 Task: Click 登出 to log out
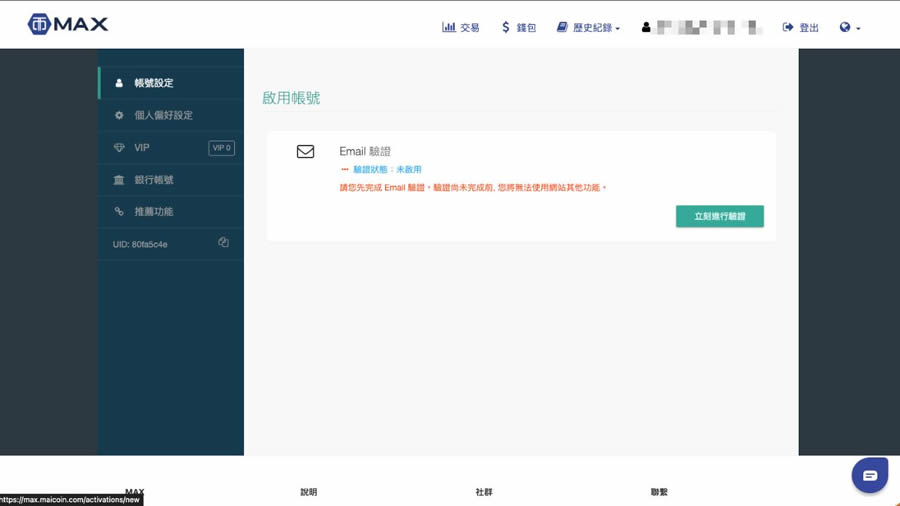click(x=801, y=28)
